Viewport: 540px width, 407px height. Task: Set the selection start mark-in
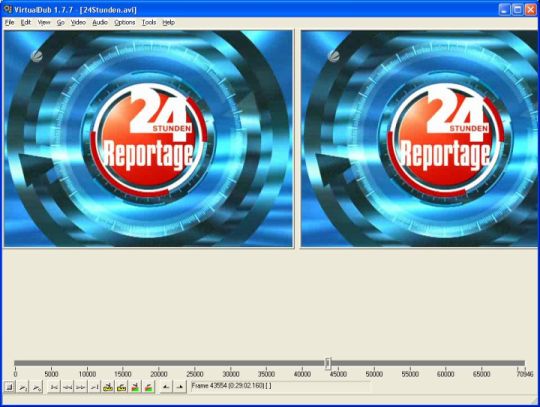tap(166, 387)
